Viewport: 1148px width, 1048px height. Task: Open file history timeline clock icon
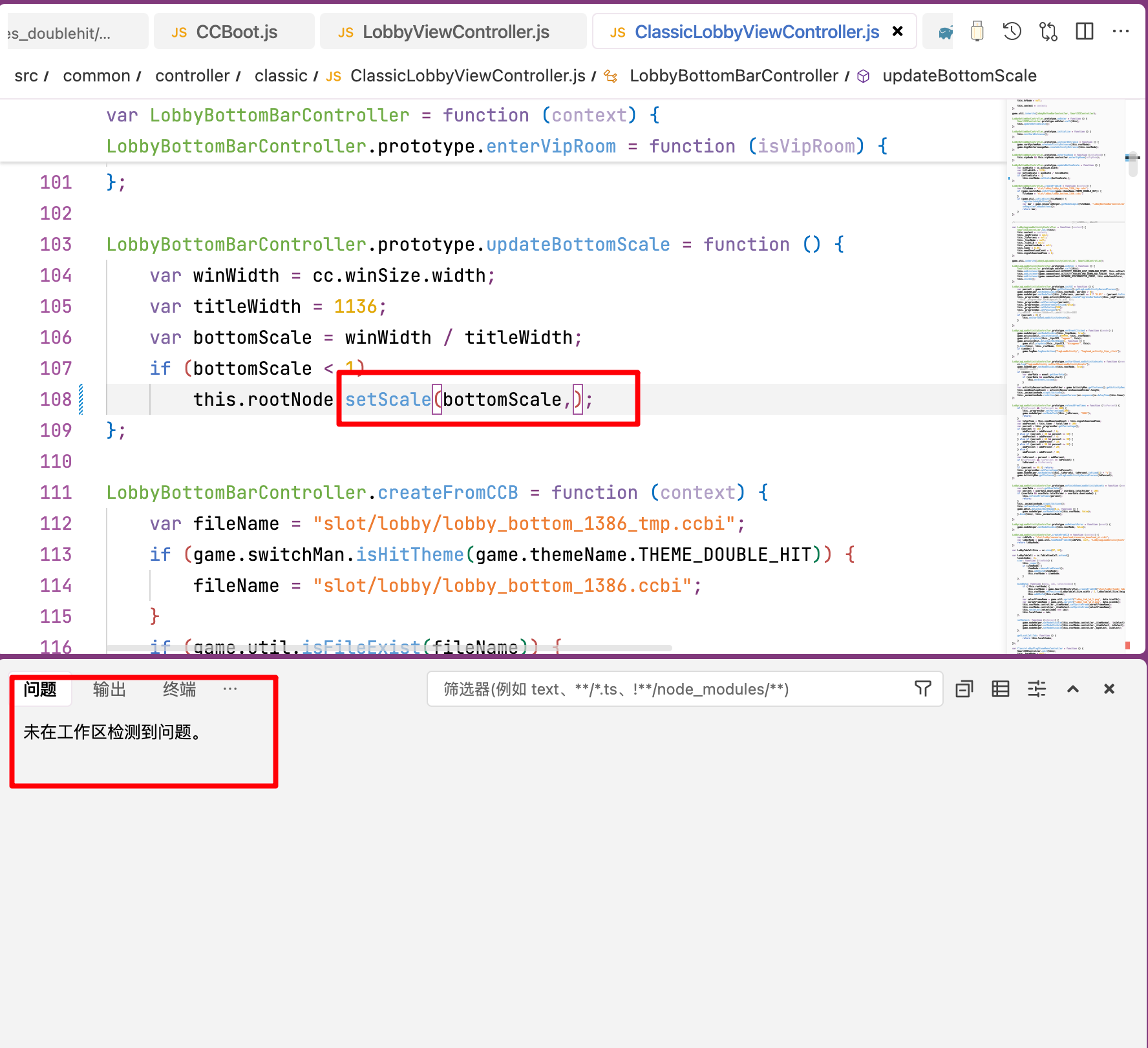click(1012, 31)
